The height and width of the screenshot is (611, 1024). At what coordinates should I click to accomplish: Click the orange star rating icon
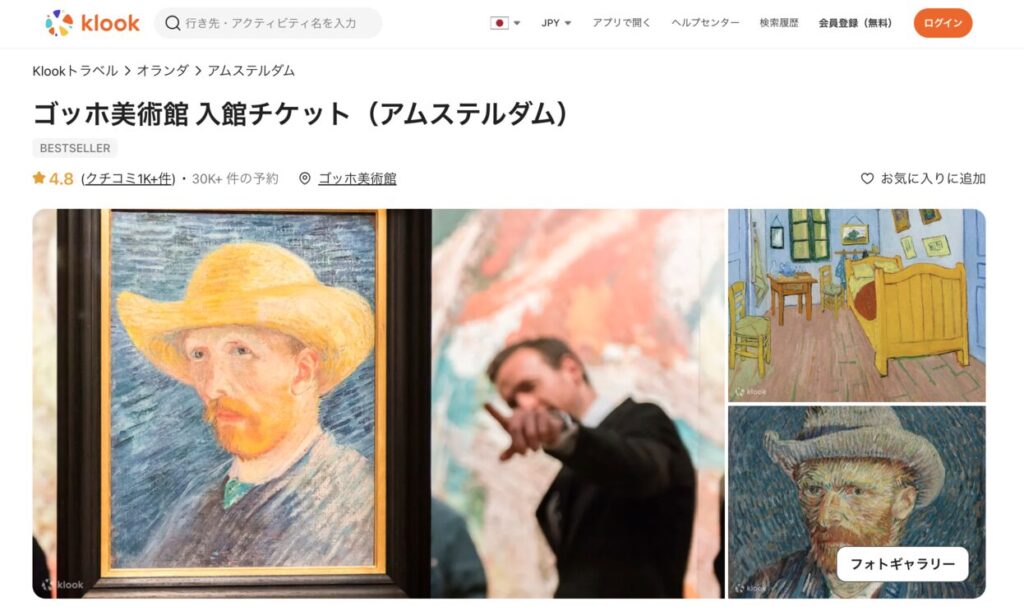[x=39, y=178]
